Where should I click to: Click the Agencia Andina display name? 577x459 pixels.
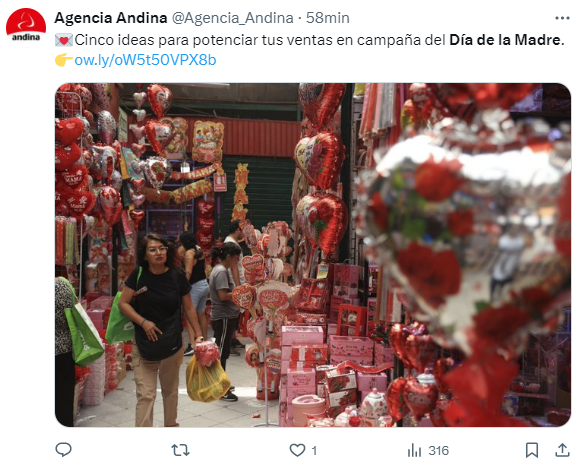point(110,18)
